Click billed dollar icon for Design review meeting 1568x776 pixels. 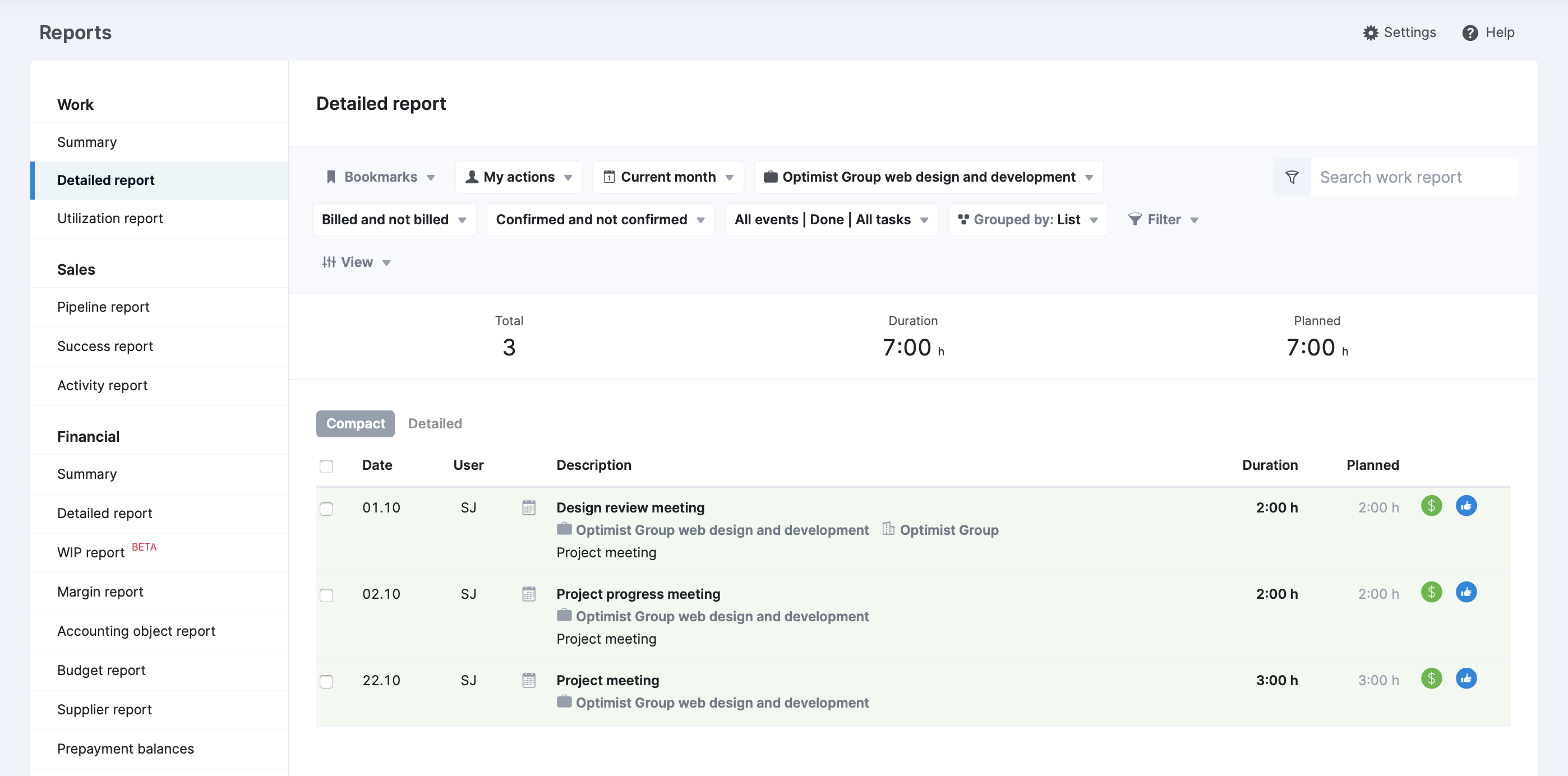point(1431,506)
